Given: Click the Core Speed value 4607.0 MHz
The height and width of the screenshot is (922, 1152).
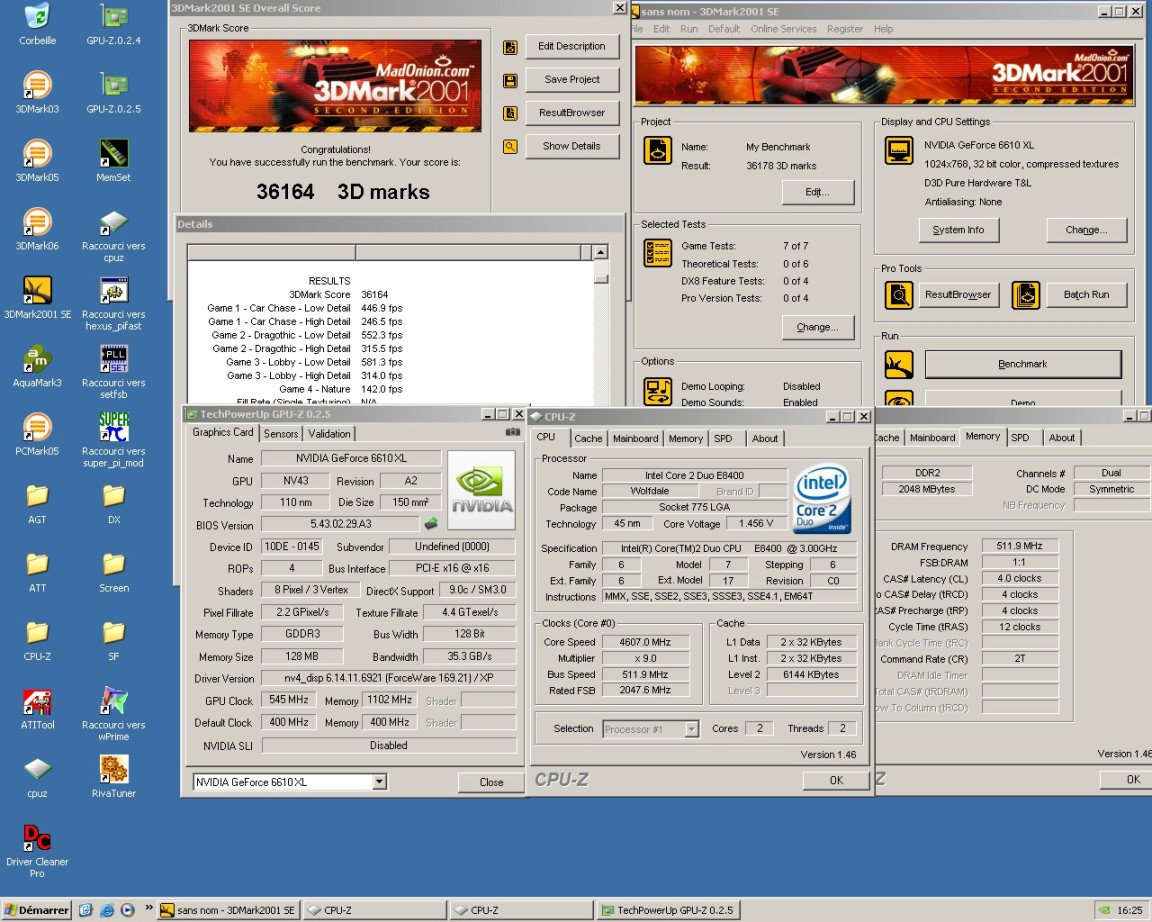Looking at the screenshot, I should (645, 642).
